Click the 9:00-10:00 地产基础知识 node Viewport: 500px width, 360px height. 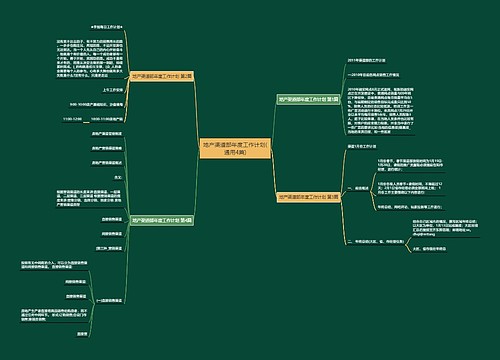pos(96,105)
